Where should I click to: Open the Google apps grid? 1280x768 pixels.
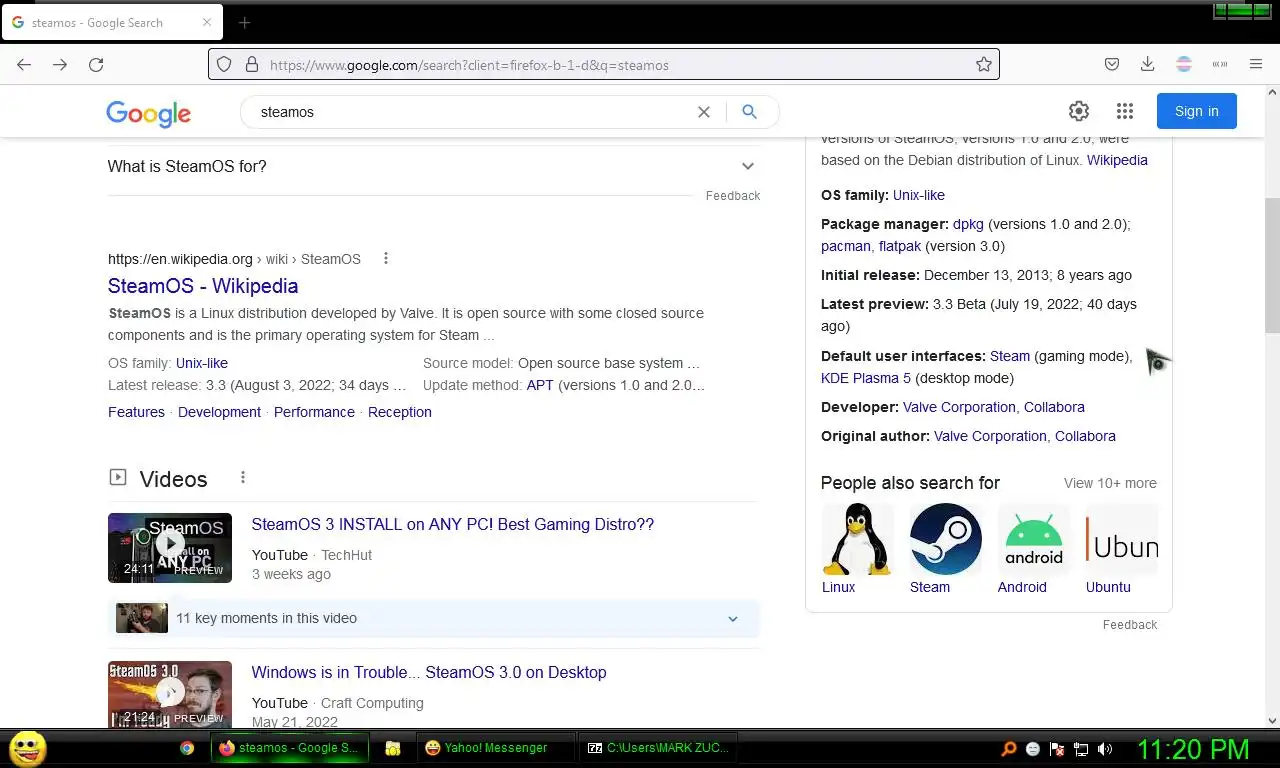coord(1125,111)
